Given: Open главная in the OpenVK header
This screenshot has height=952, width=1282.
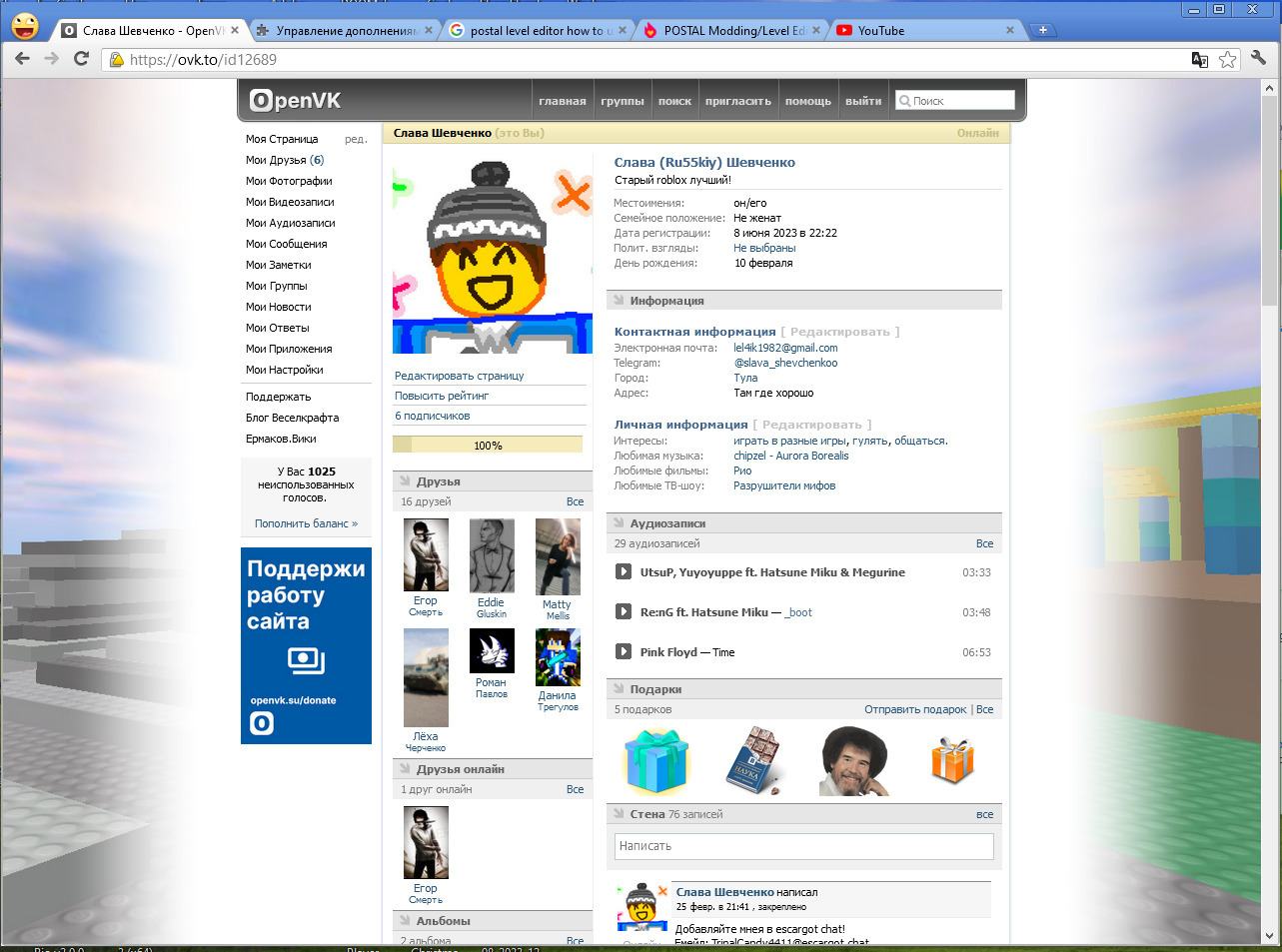Looking at the screenshot, I should (x=563, y=101).
